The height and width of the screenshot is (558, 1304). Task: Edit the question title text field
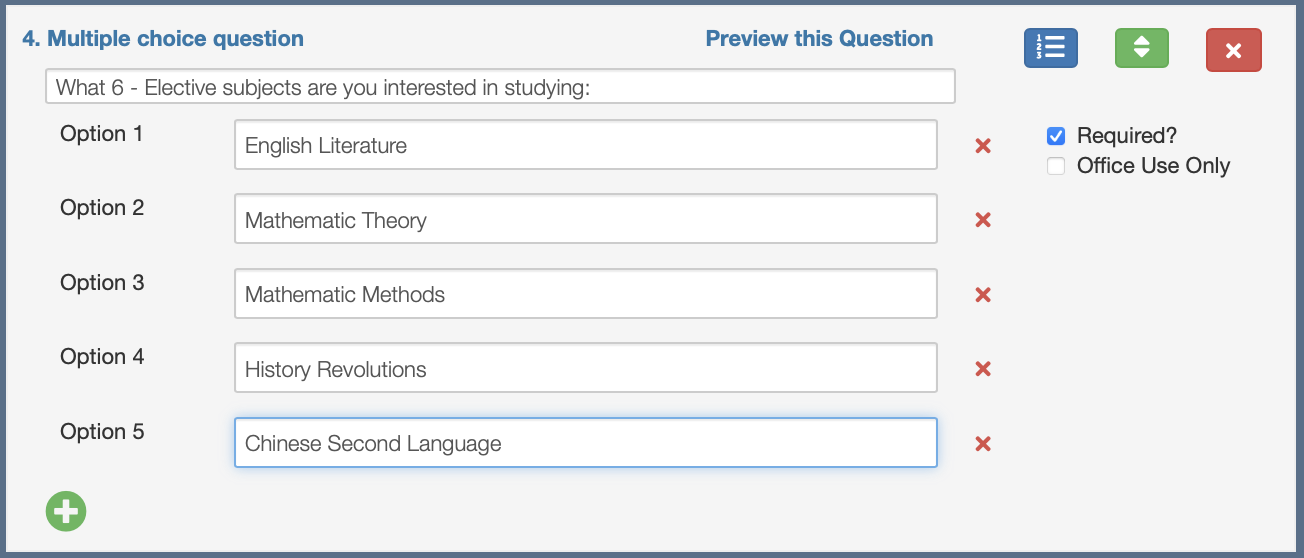point(500,87)
